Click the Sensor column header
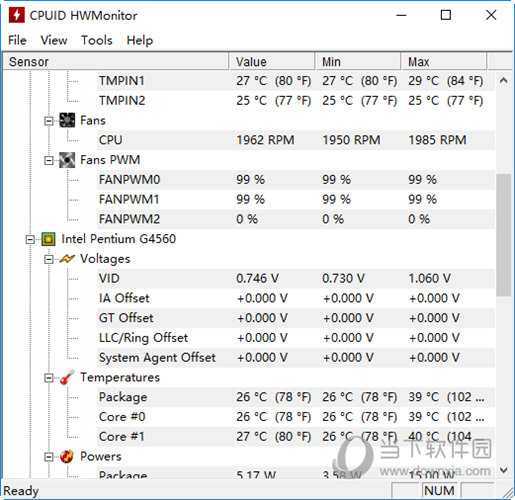 click(116, 62)
